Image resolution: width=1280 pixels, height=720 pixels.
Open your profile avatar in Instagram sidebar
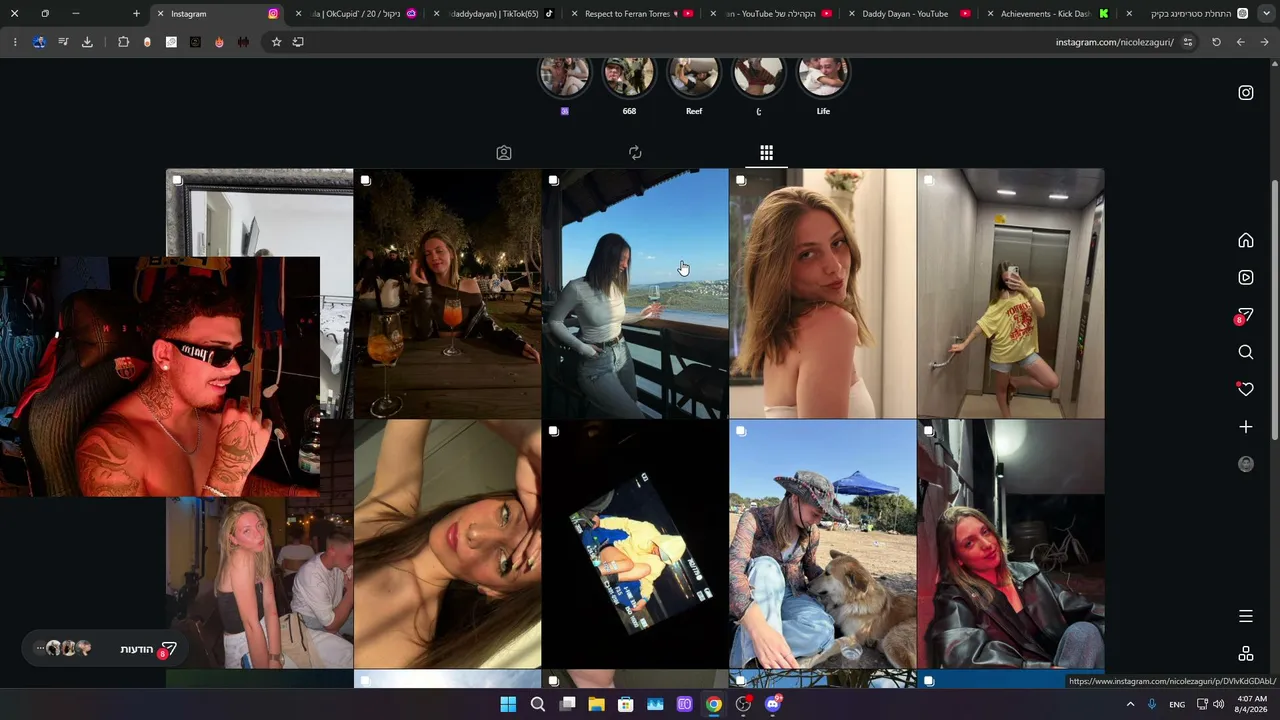(1246, 464)
